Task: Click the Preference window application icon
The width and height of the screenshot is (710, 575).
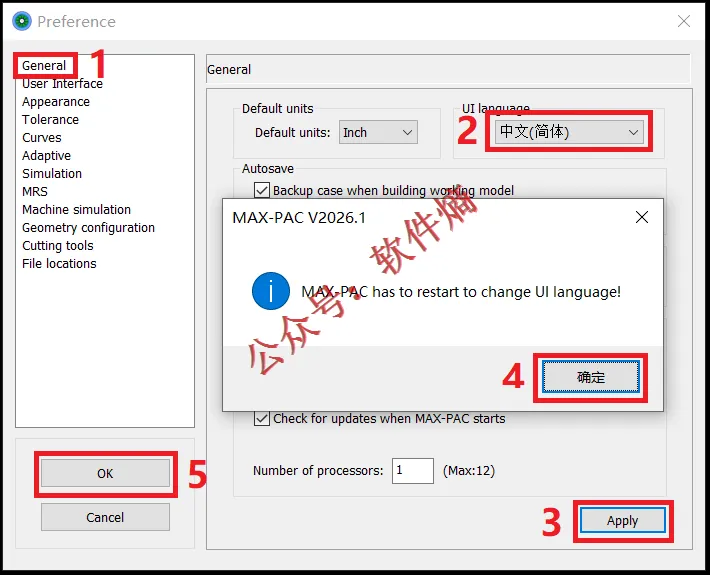Action: point(22,21)
